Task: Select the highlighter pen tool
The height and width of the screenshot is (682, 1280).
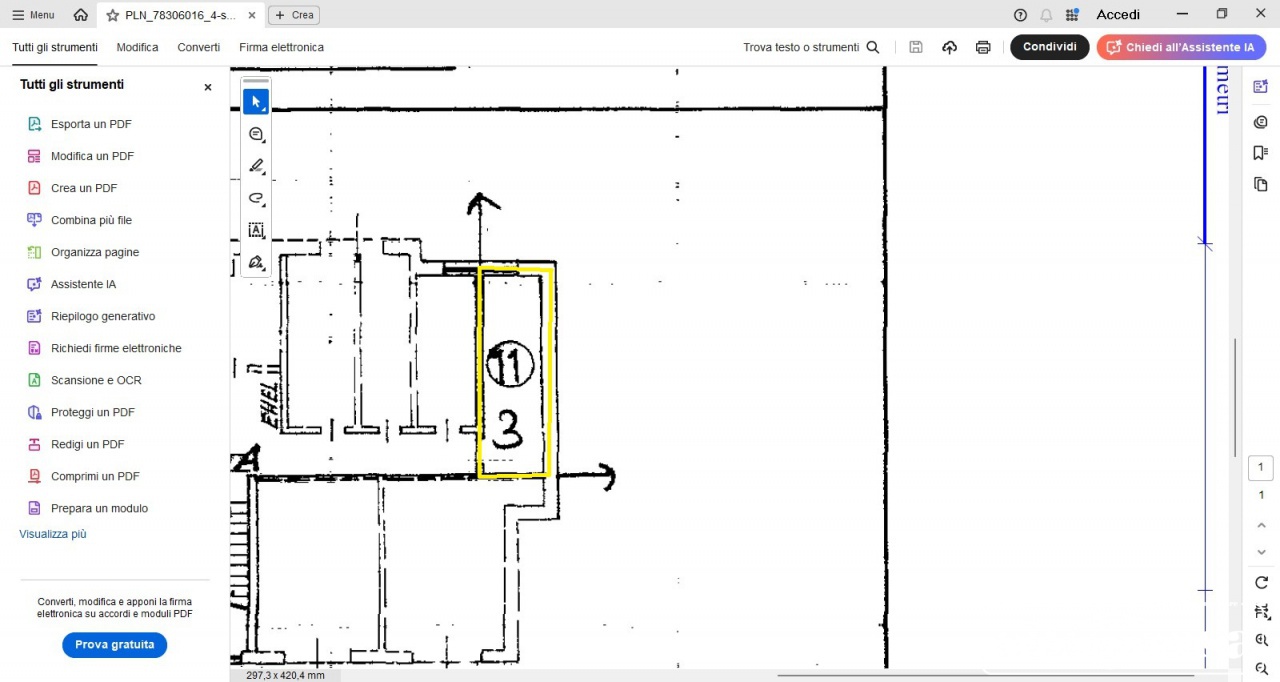Action: pos(256,166)
